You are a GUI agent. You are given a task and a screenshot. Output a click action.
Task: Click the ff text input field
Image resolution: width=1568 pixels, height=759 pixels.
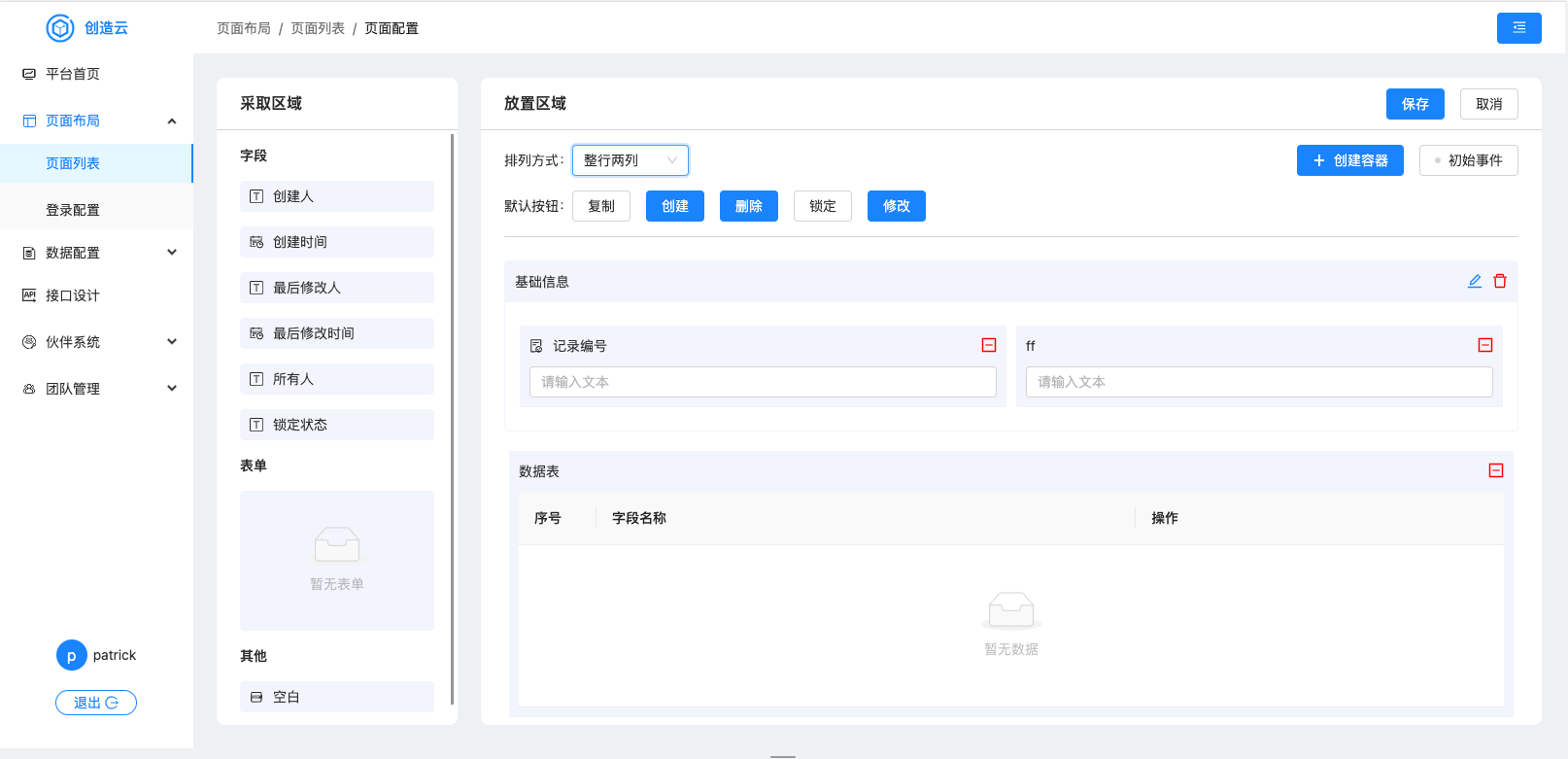coord(1259,382)
